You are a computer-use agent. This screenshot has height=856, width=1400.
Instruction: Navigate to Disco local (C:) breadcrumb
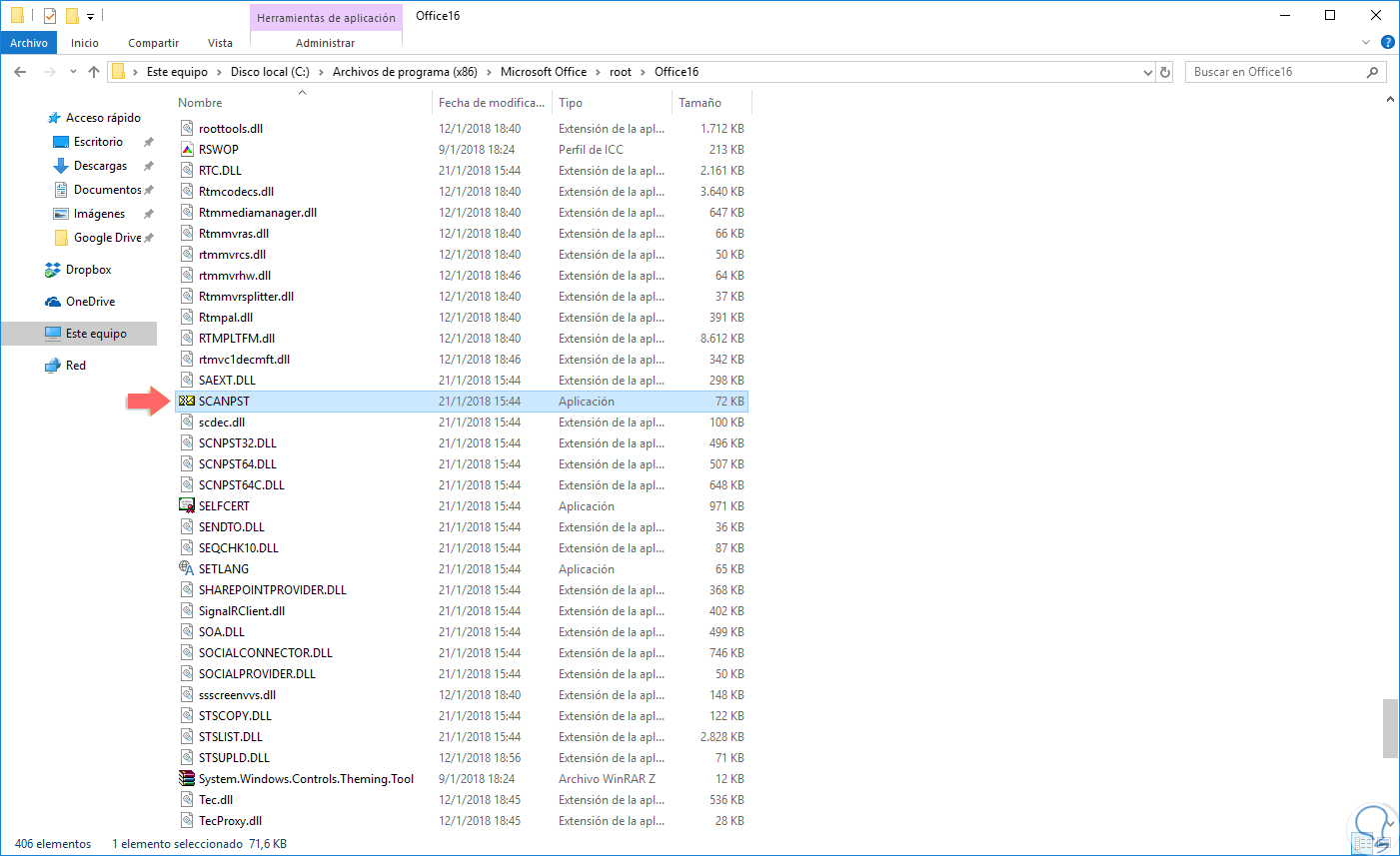tap(270, 72)
